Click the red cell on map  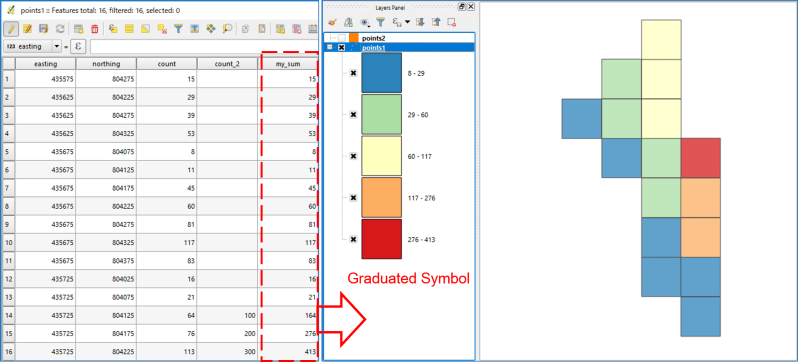pyautogui.click(x=701, y=158)
